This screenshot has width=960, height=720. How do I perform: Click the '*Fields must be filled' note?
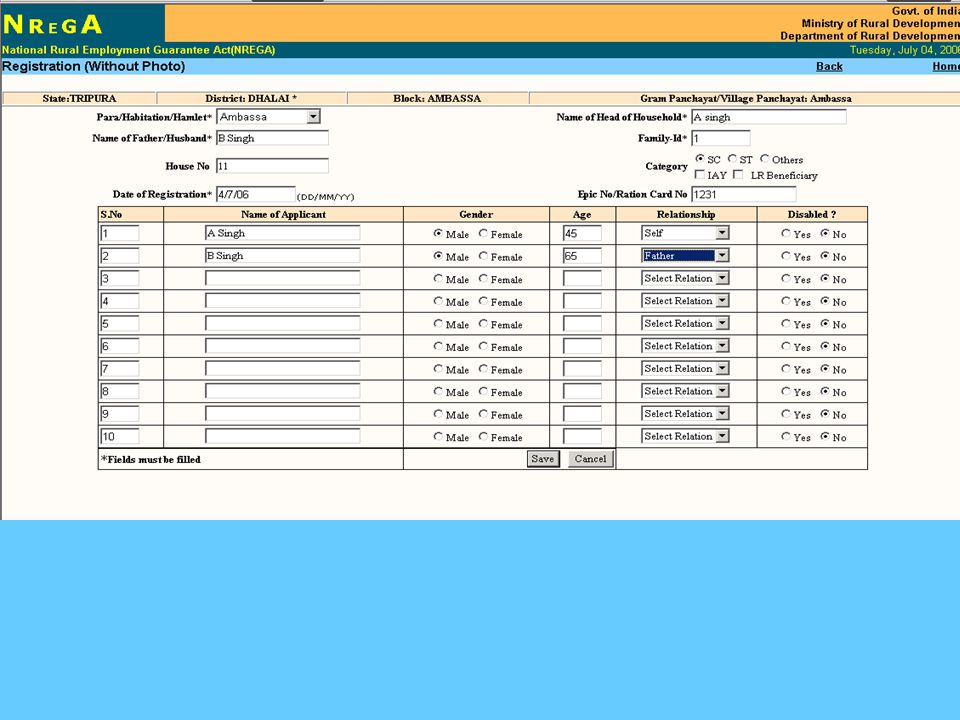(151, 459)
